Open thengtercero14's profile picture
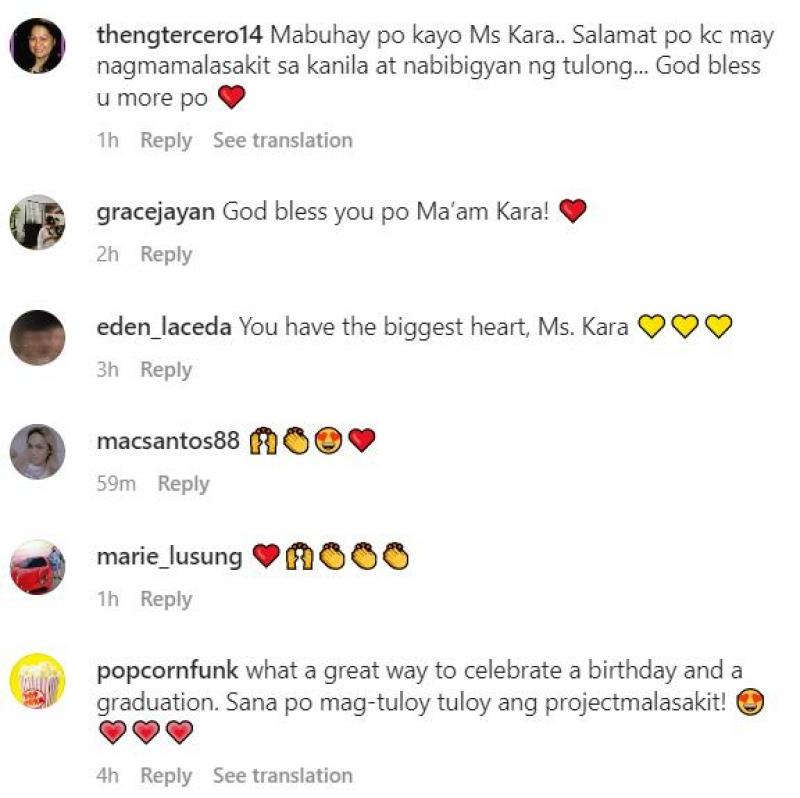This screenshot has height=798, width=800. tap(38, 46)
